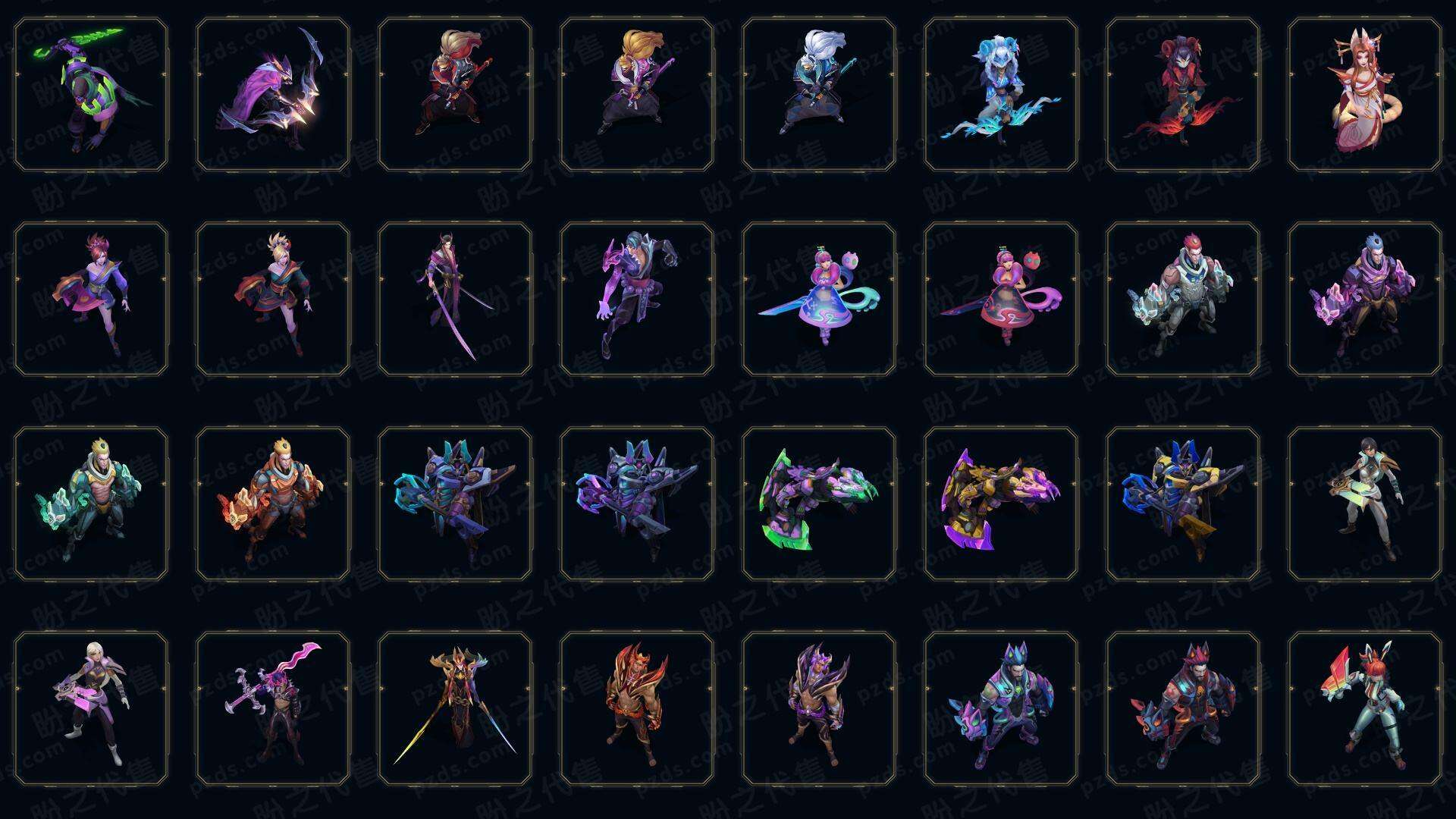This screenshot has height=819, width=1456.
Task: Choose the purple-winged archer with glowing bow
Action: [x=273, y=95]
